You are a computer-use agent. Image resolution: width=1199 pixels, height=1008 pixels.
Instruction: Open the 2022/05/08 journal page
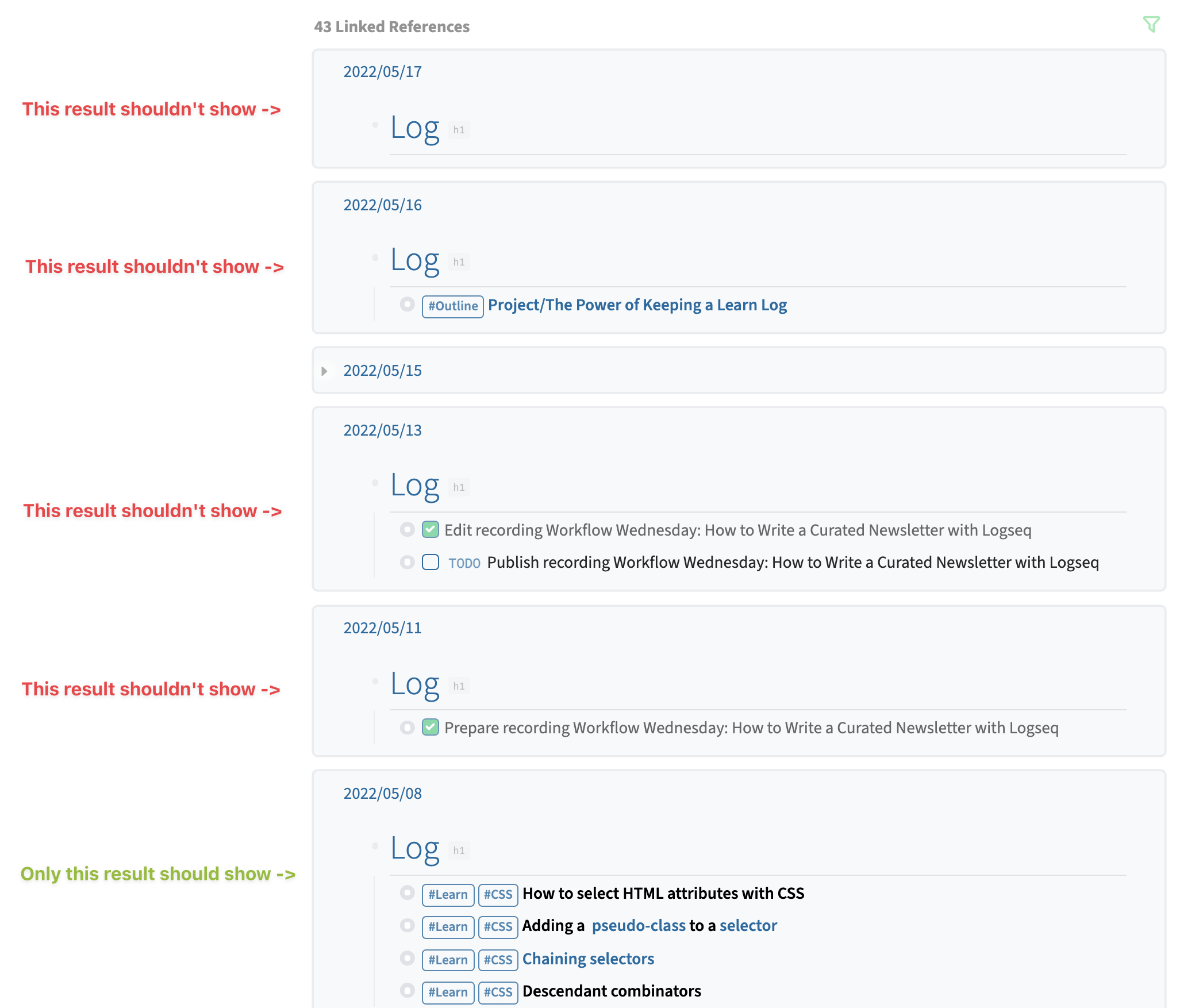tap(382, 793)
